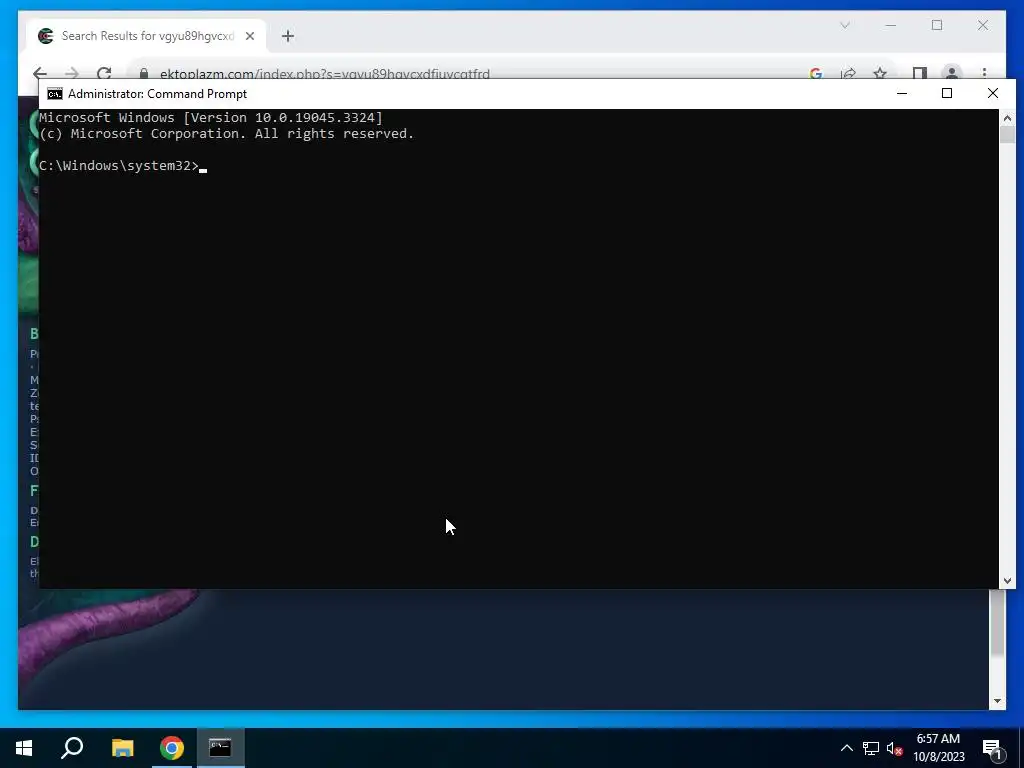1024x768 pixels.
Task: Show hidden system tray icons
Action: [846, 748]
